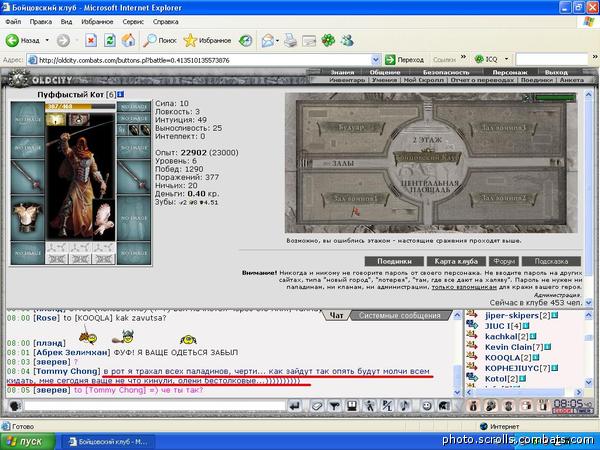Image resolution: width=600 pixels, height=450 pixels.
Task: Switch to the Системные сообщения tab
Action: [x=400, y=316]
